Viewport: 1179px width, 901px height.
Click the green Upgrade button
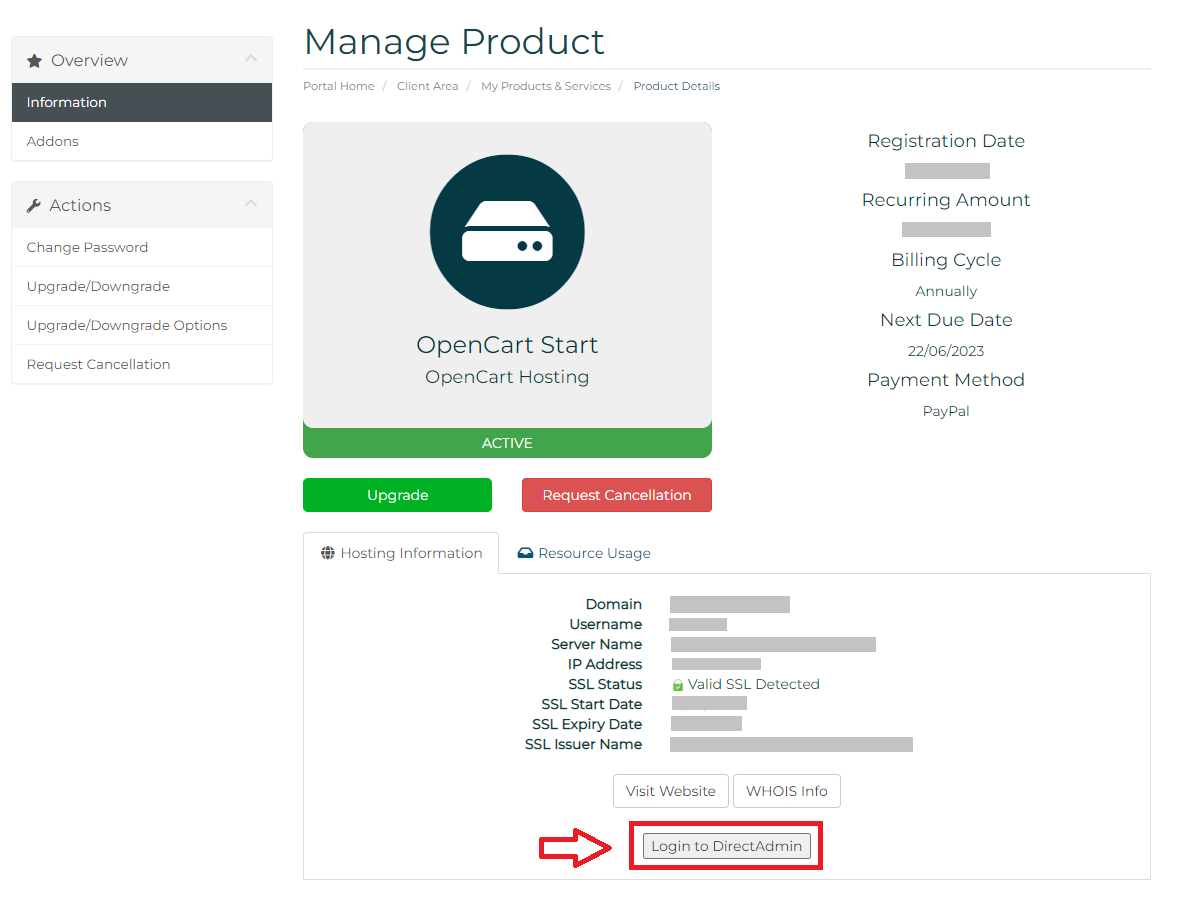(x=397, y=495)
